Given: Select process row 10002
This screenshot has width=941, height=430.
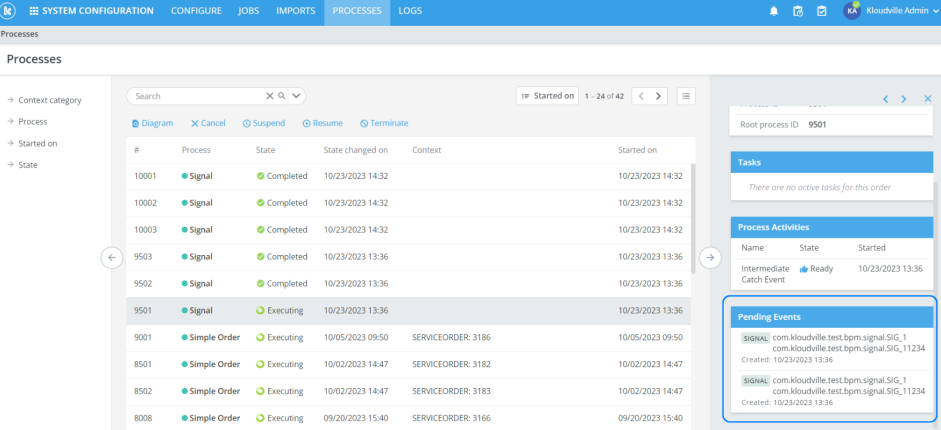Looking at the screenshot, I should [409, 203].
